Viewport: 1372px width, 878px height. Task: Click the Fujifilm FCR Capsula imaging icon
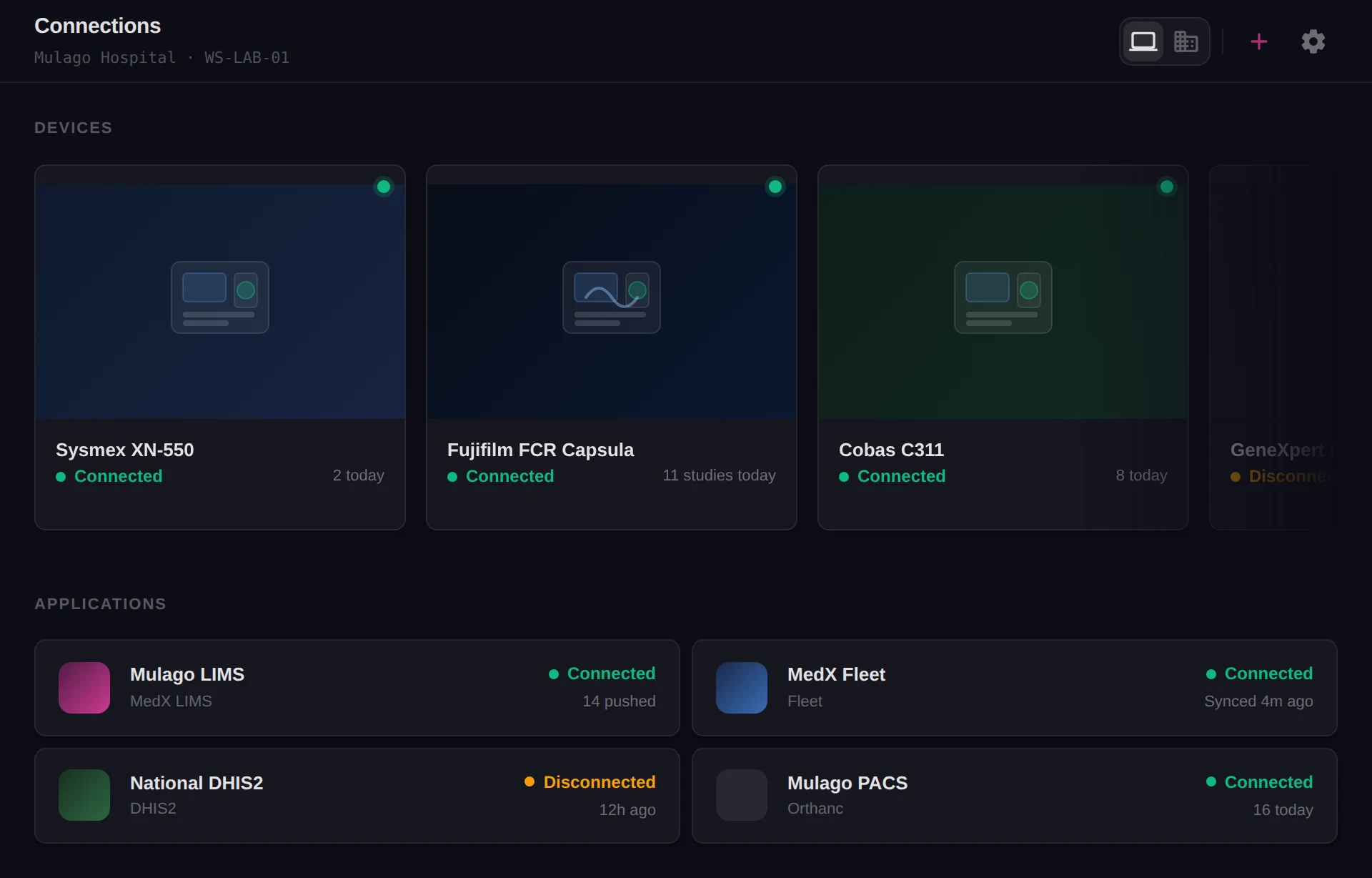[x=612, y=297]
